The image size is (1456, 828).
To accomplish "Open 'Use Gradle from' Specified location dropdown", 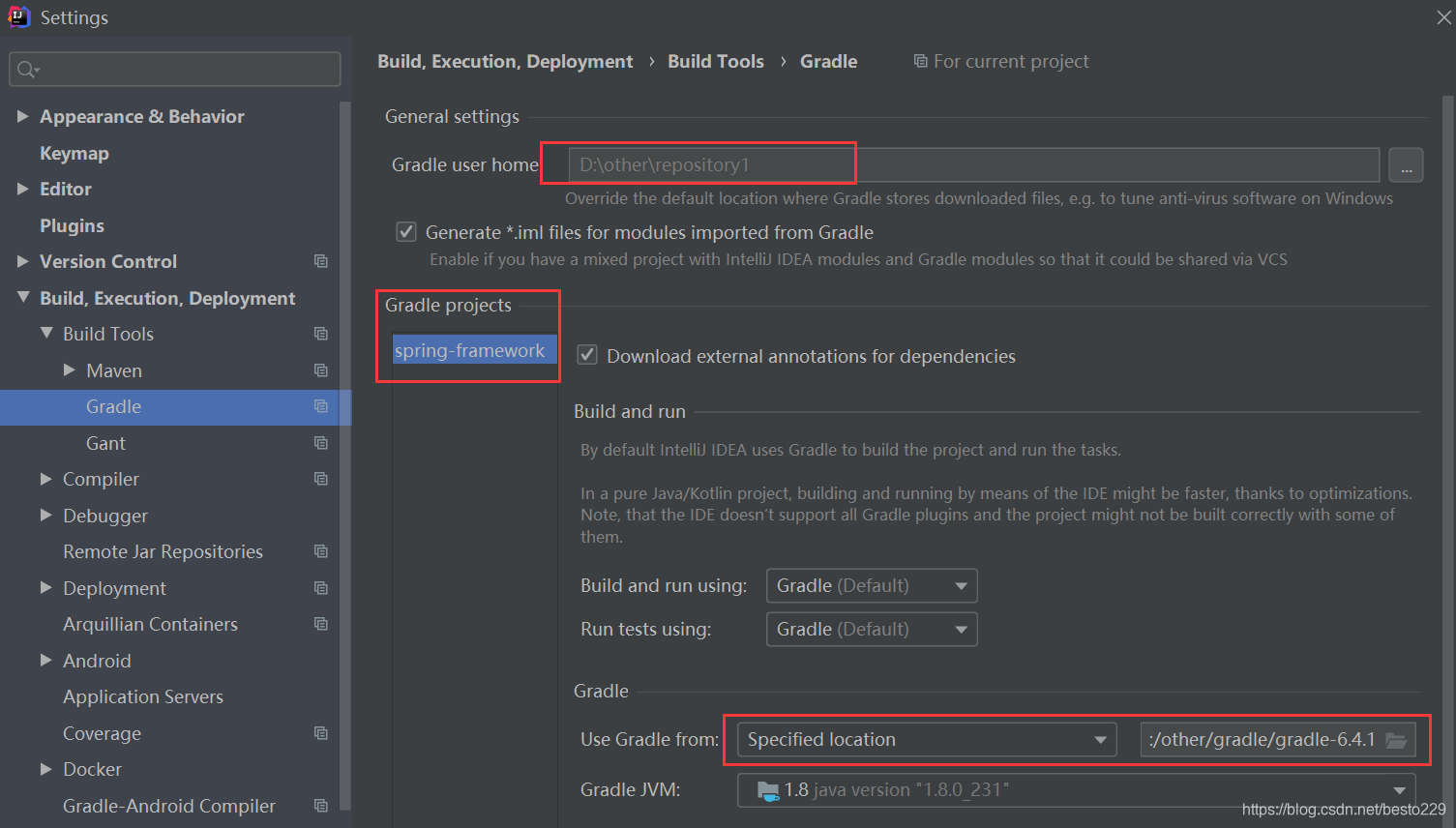I will pyautogui.click(x=927, y=740).
